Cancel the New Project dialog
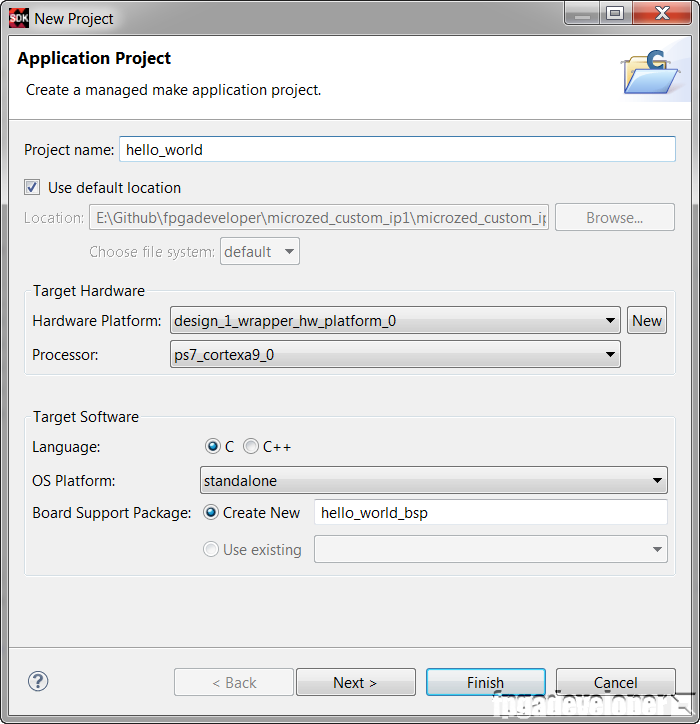This screenshot has height=724, width=700. coord(616,682)
